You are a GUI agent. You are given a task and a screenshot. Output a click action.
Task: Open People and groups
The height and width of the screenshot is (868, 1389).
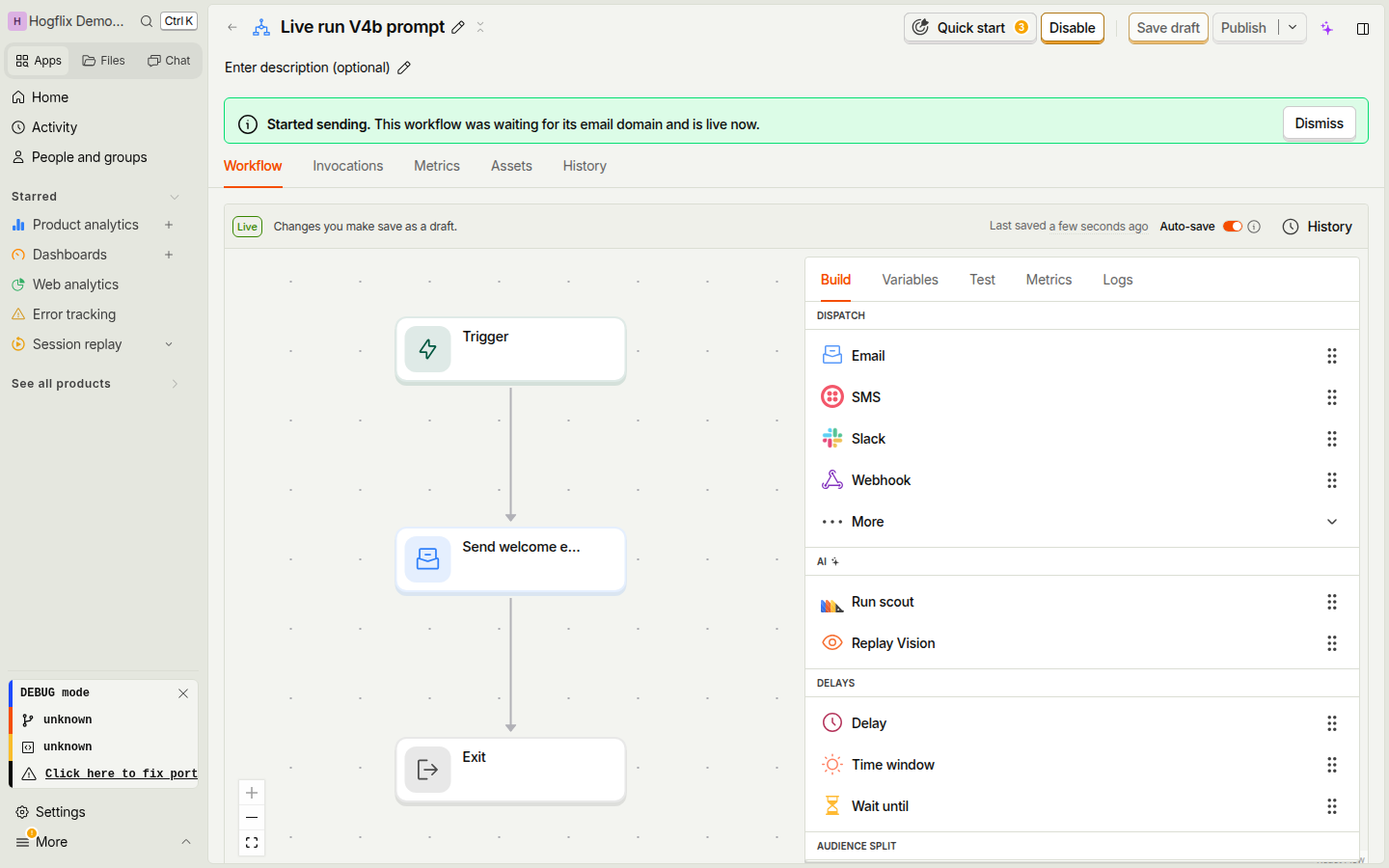(x=89, y=157)
